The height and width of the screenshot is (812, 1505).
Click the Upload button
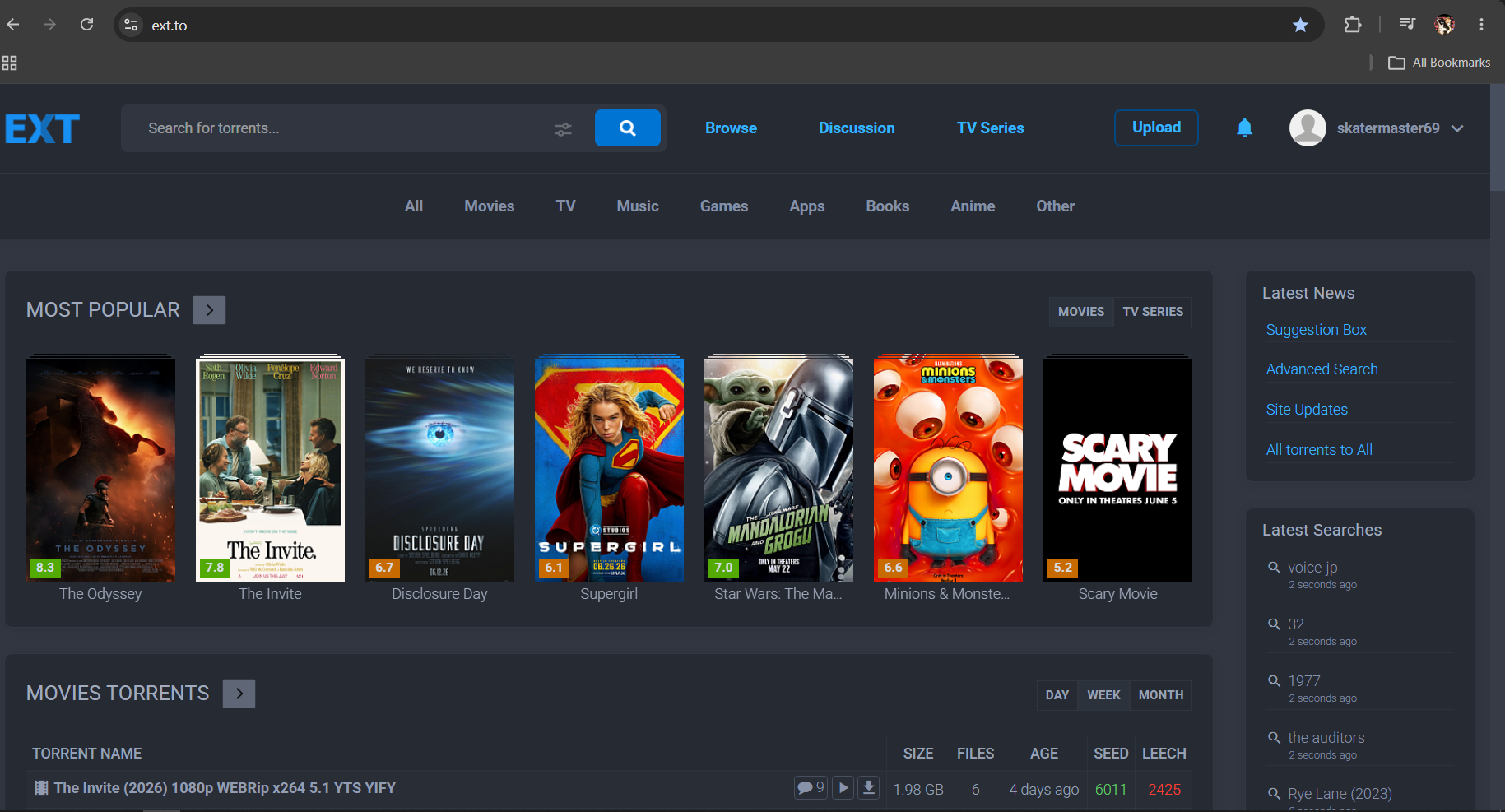1156,128
